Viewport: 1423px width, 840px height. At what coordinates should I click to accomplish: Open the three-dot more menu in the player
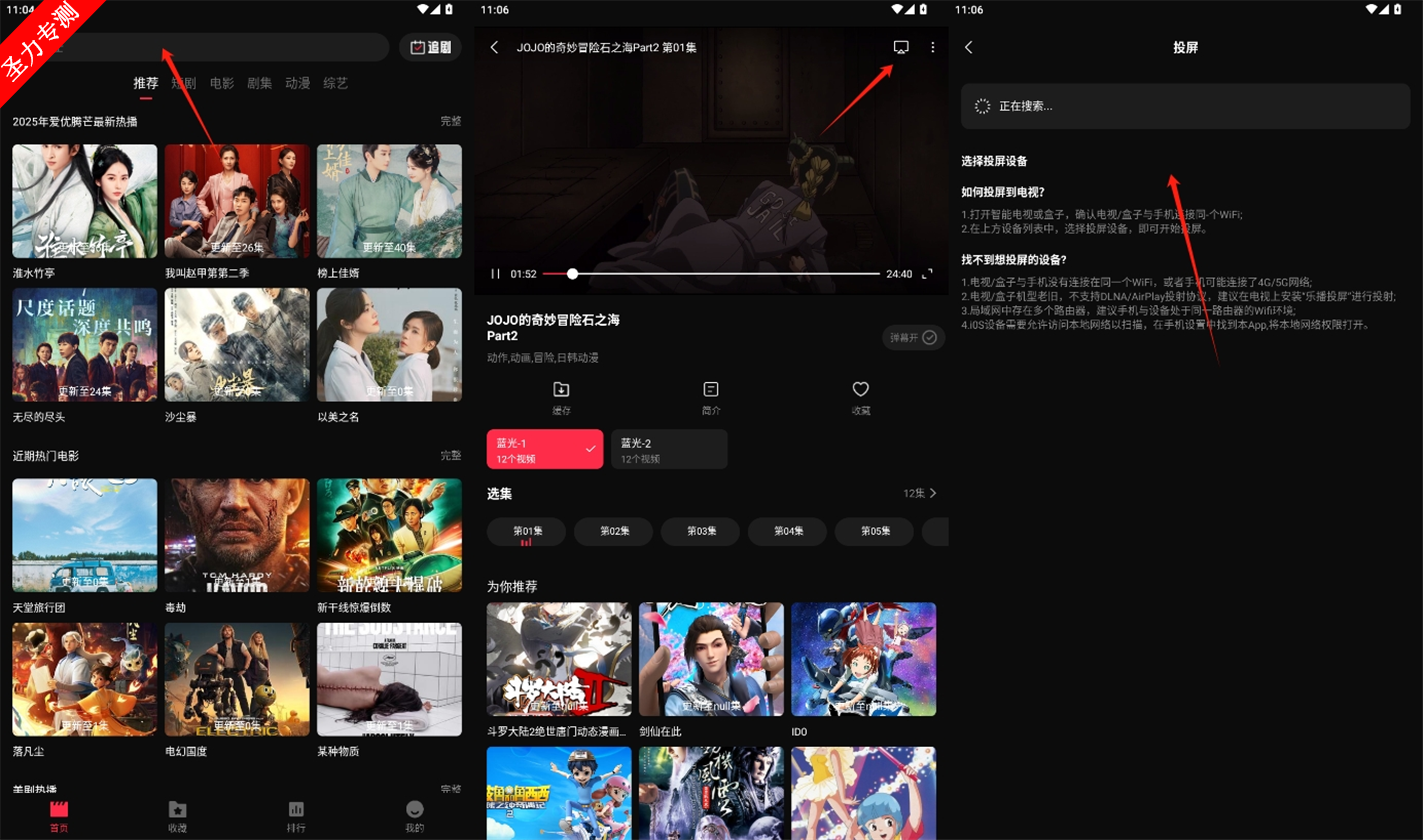point(933,47)
